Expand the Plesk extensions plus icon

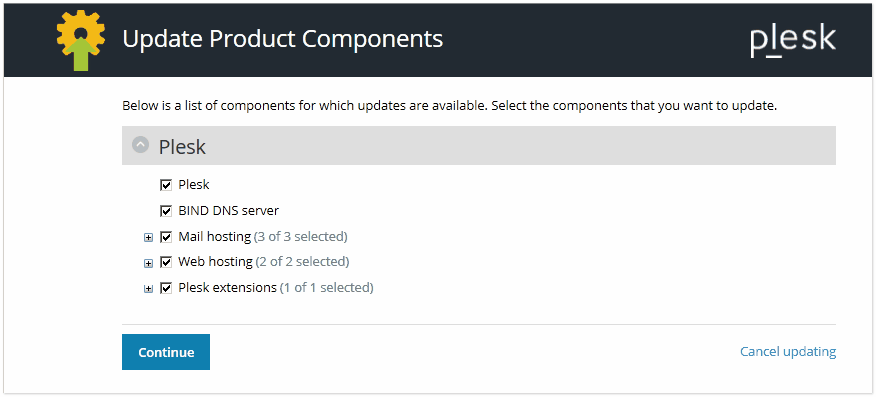click(x=148, y=289)
